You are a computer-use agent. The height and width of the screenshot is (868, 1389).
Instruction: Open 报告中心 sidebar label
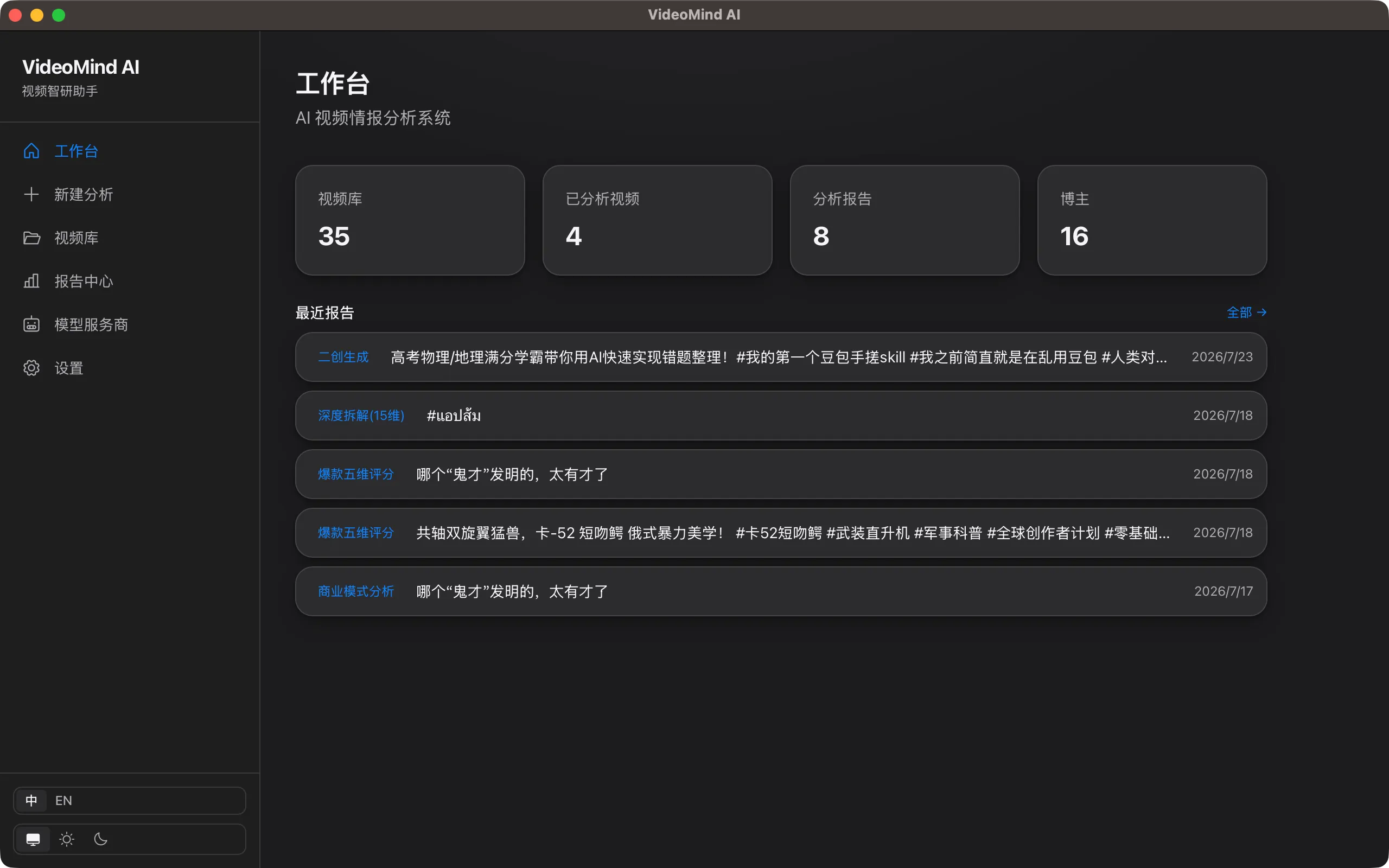(84, 282)
